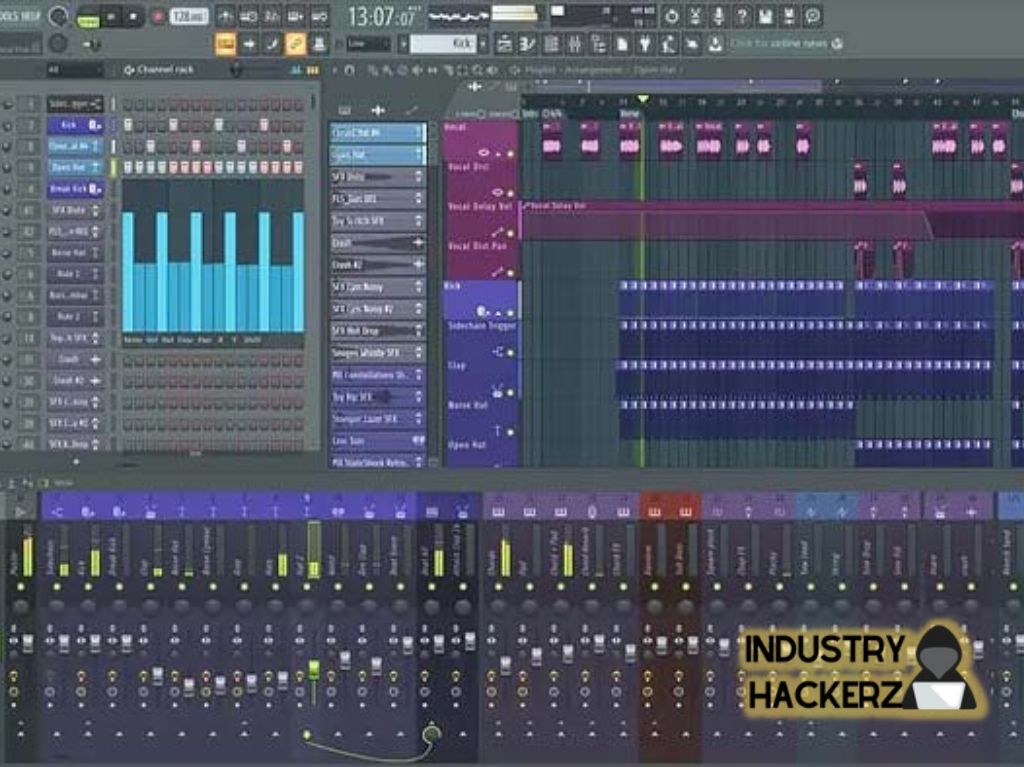Toggle the green Pat/Song mode switch
This screenshot has width=1024, height=767.
coord(87,20)
